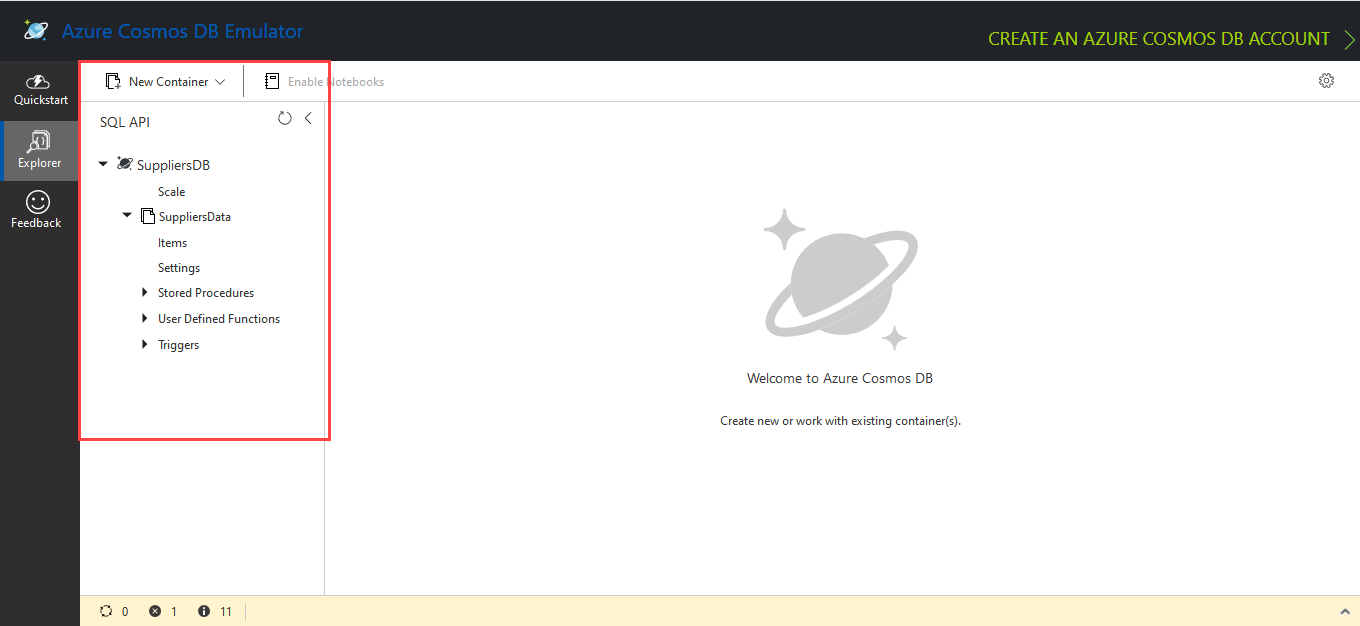Viewport: 1360px width, 626px height.
Task: Select Stored Procedures tree item
Action: point(206,293)
